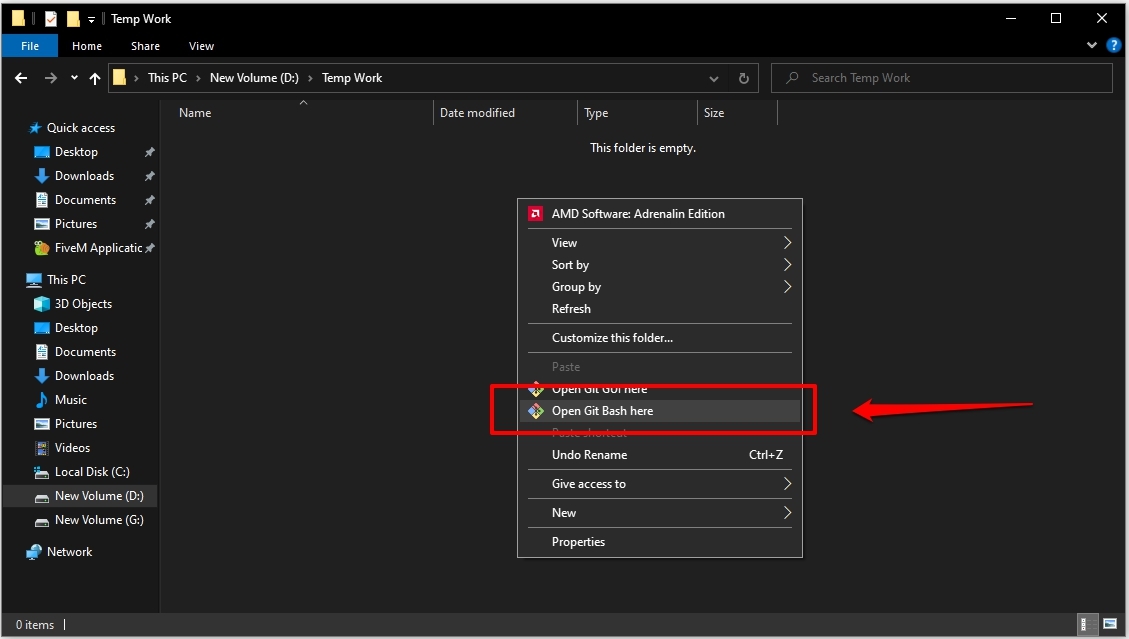
Task: Click the Back navigation arrow
Action: click(21, 78)
